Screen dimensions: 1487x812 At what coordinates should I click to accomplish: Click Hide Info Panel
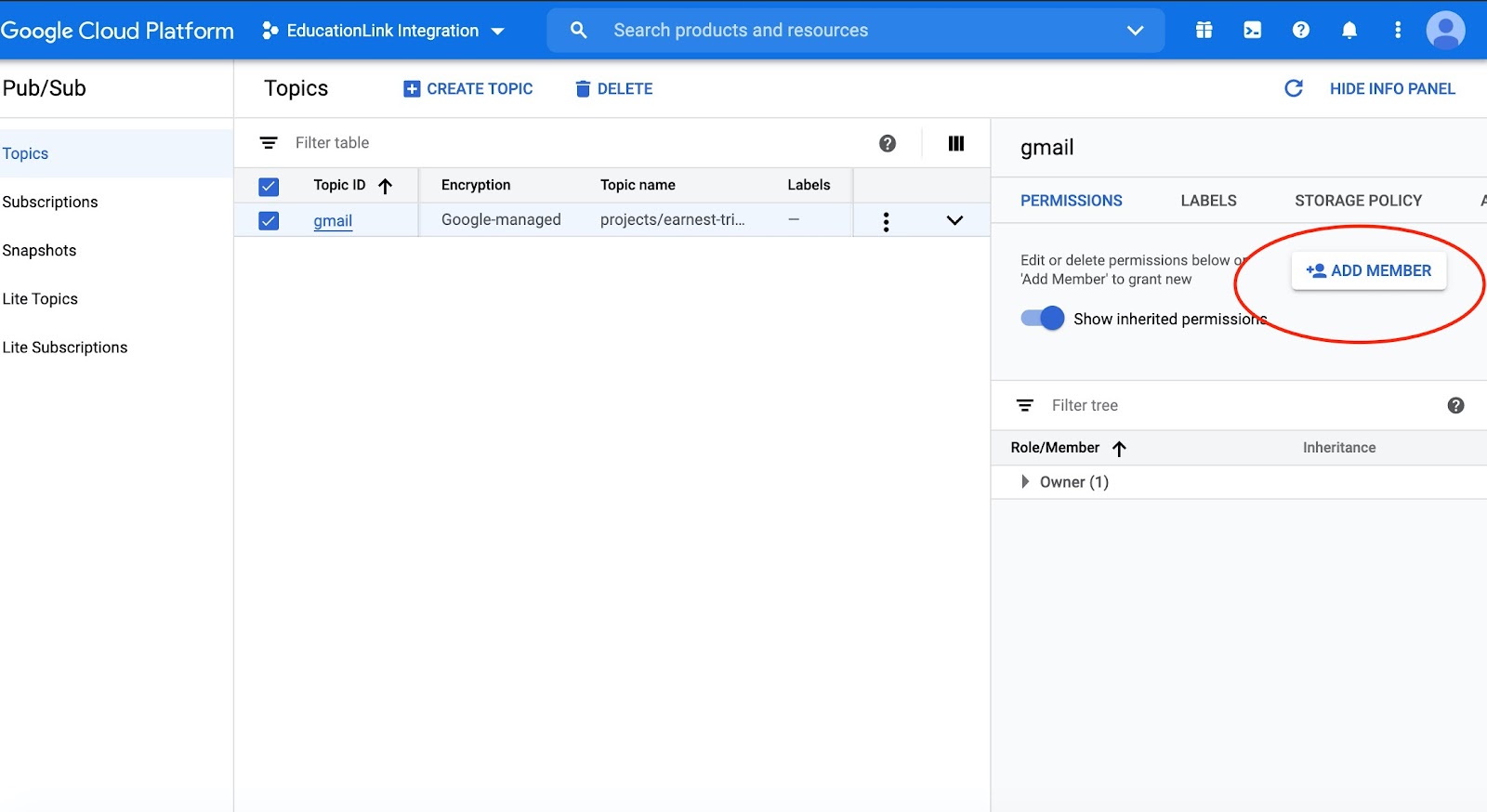1392,88
